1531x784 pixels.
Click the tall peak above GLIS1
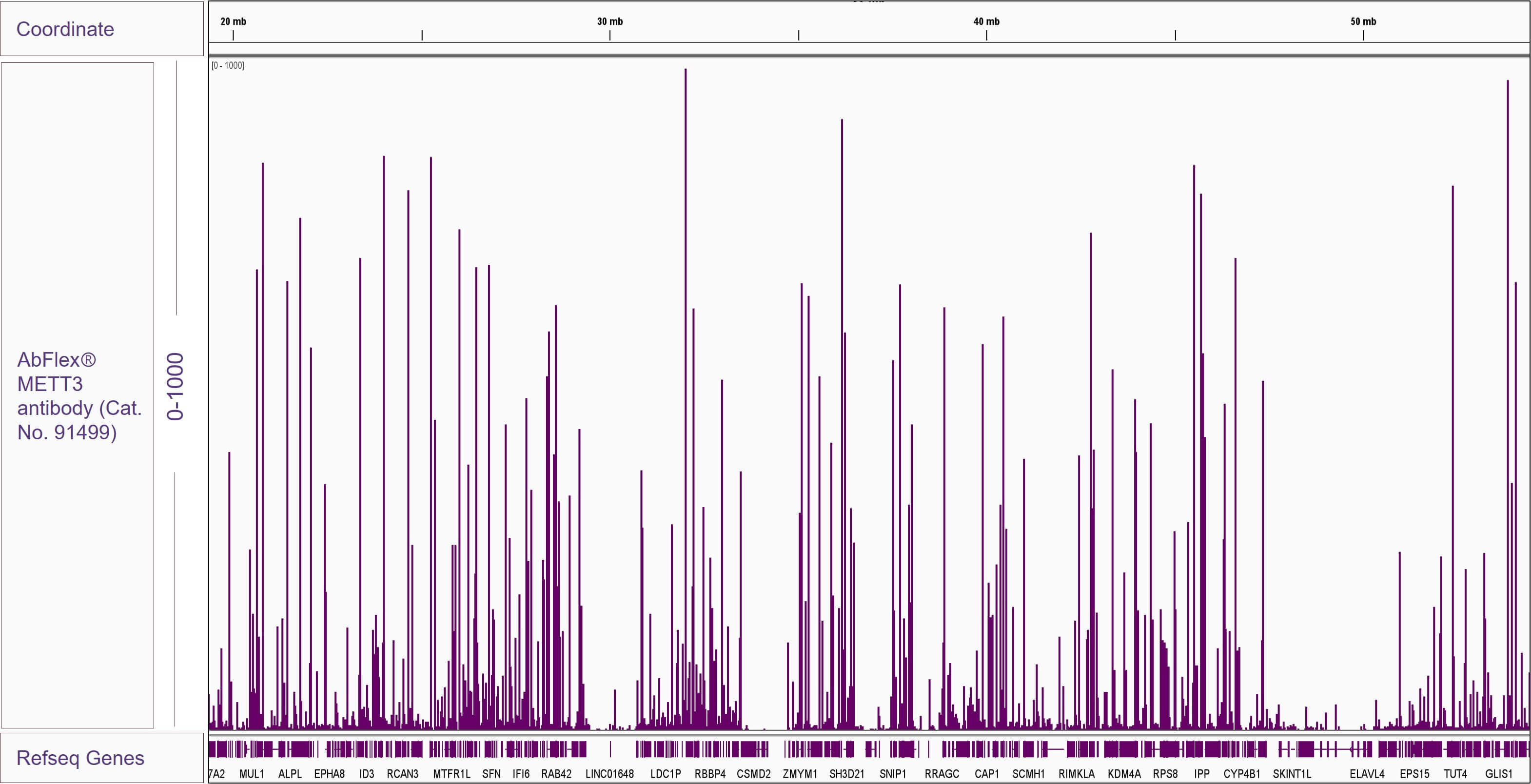click(x=1508, y=404)
